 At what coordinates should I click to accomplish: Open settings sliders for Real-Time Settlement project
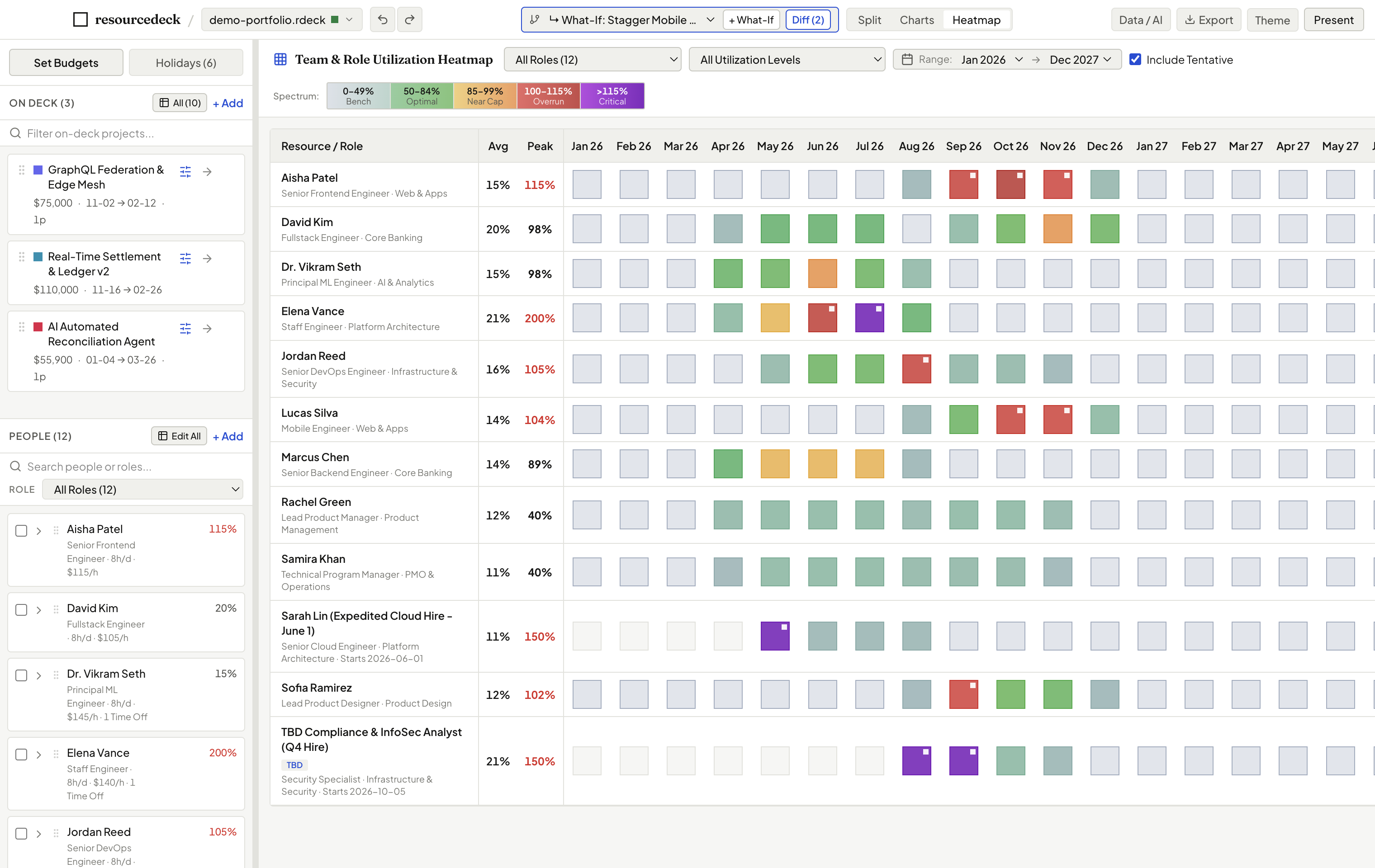coord(185,259)
